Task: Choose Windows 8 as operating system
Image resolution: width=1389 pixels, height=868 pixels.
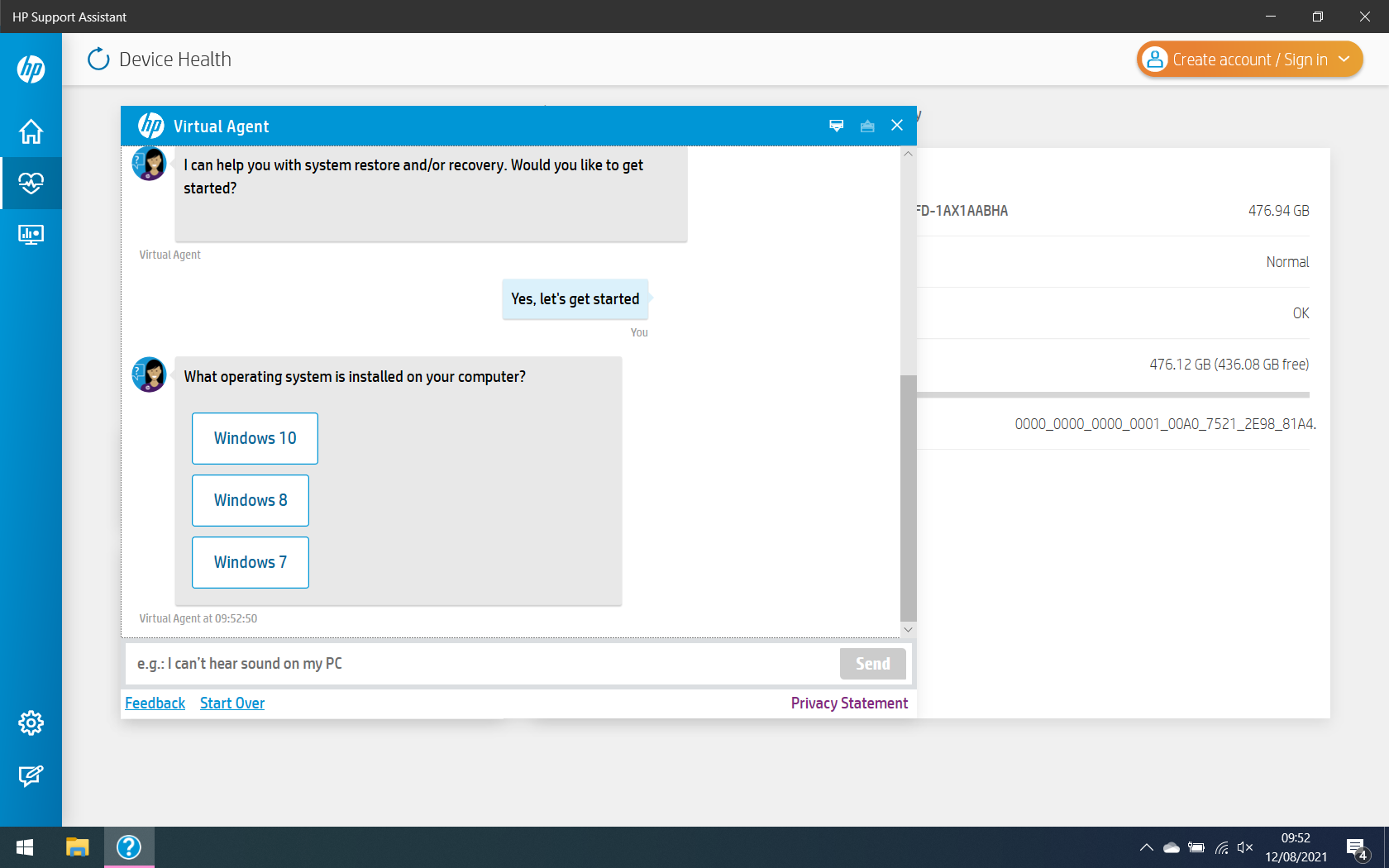Action: pos(251,500)
